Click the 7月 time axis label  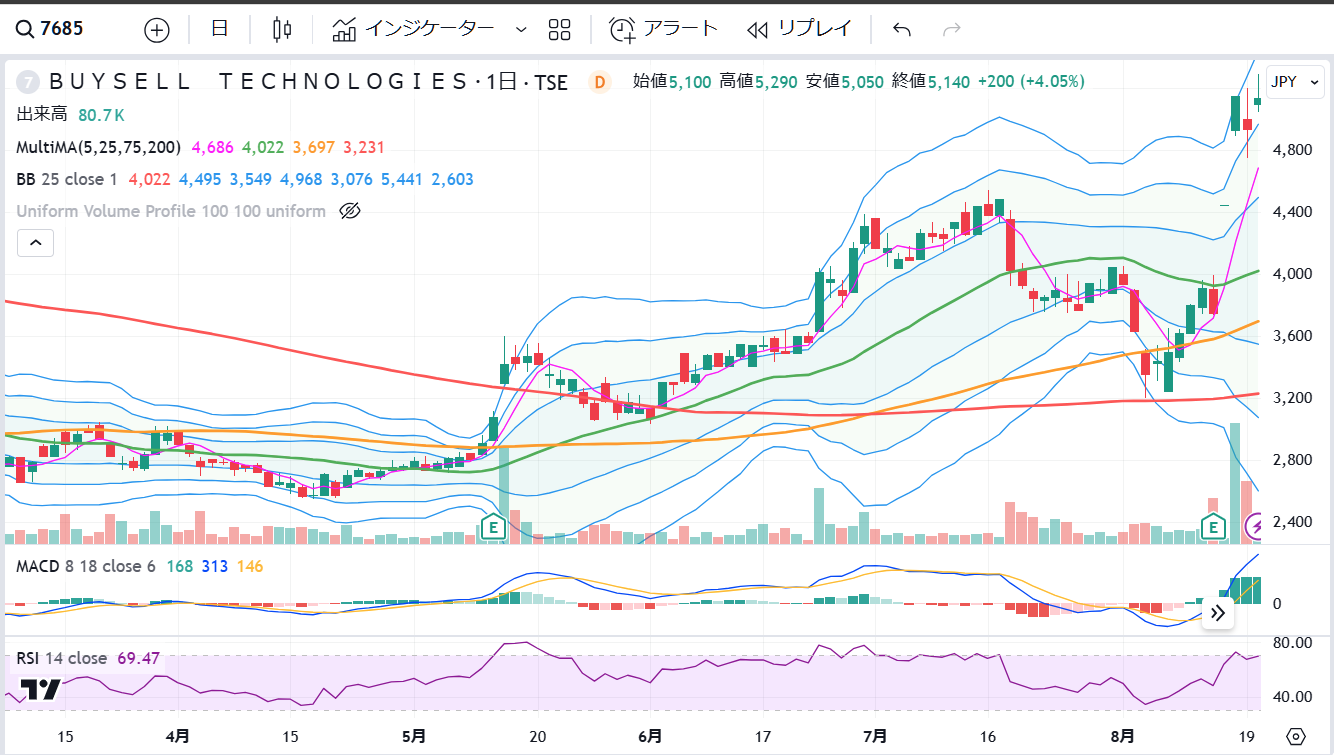[875, 736]
